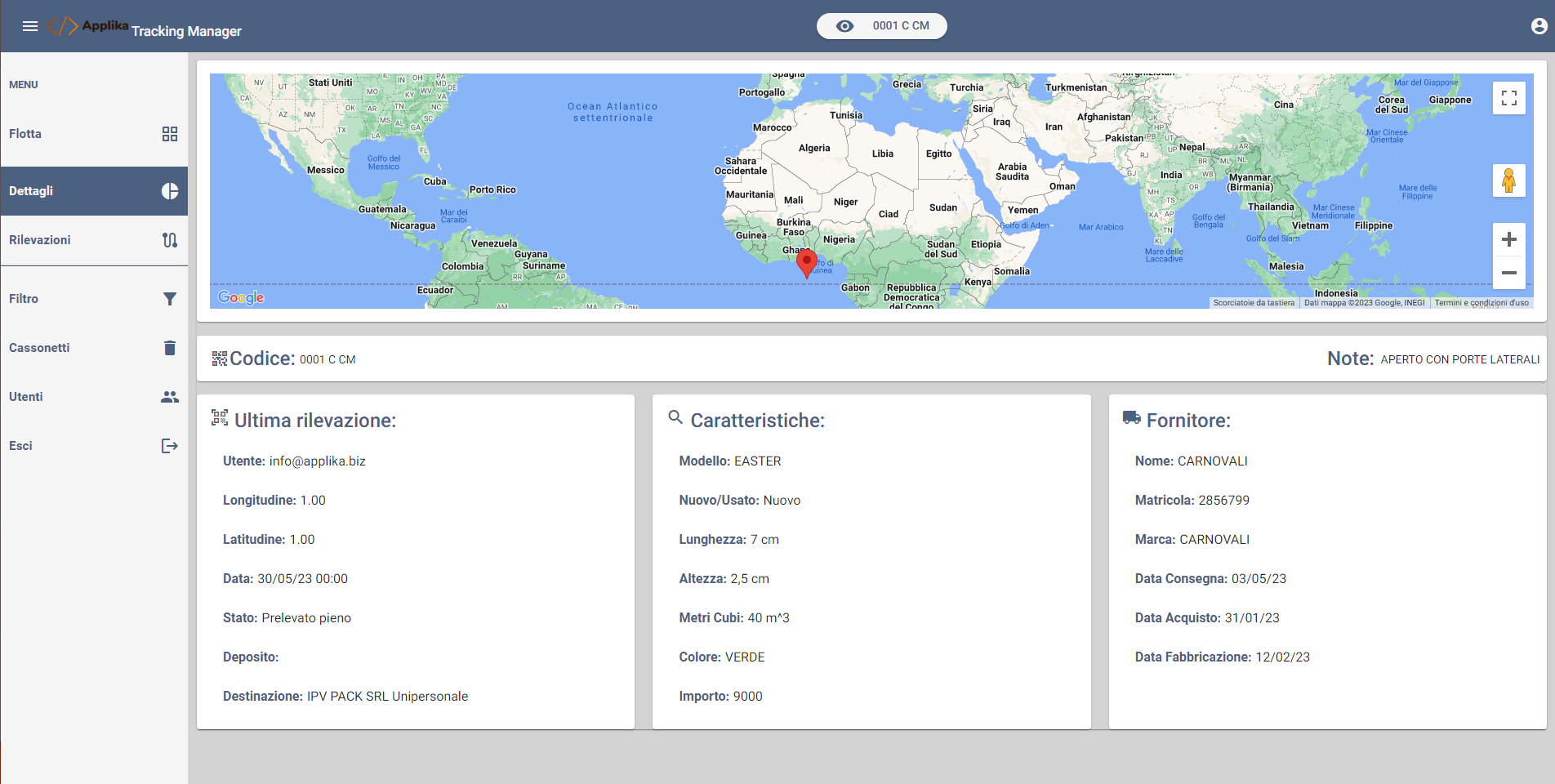Toggle fullscreen map view
The height and width of the screenshot is (784, 1555).
[x=1508, y=98]
